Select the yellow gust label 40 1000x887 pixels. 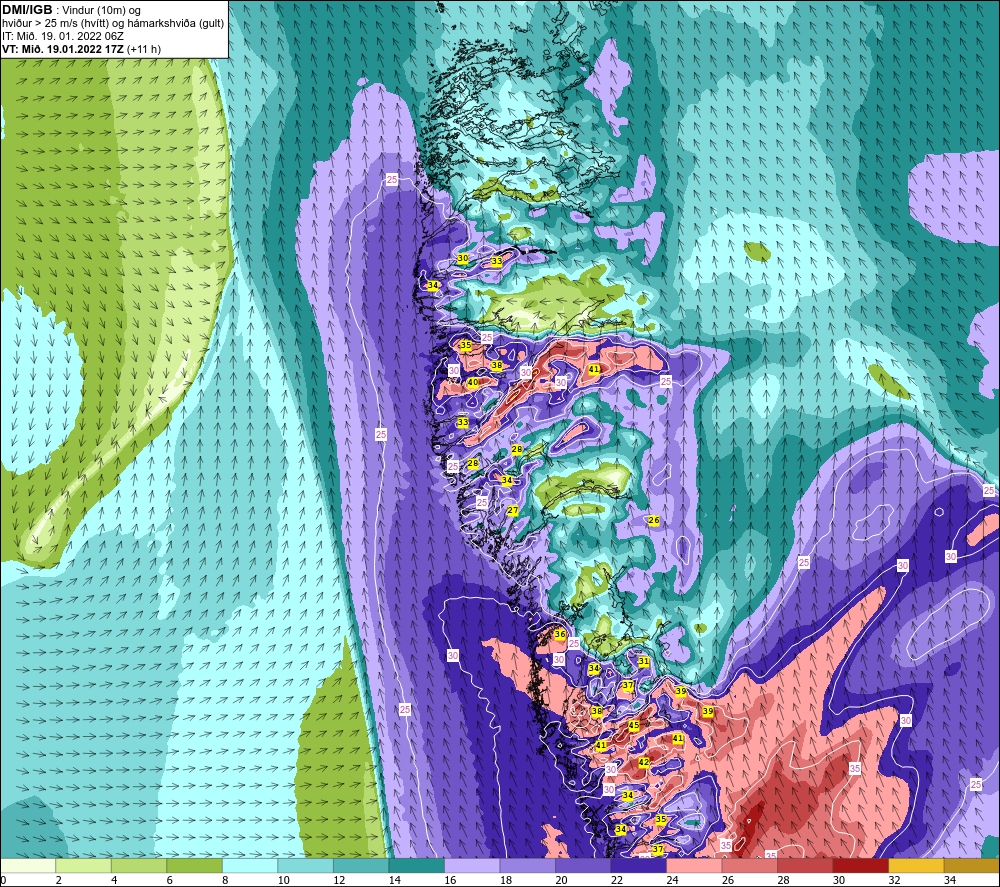point(473,383)
